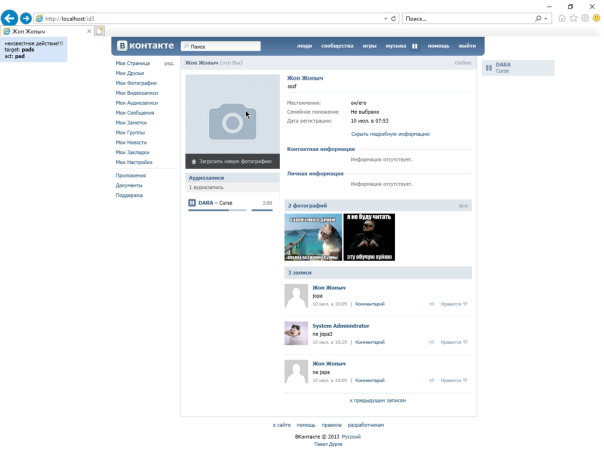Open разработчикам footer link

coord(366,425)
